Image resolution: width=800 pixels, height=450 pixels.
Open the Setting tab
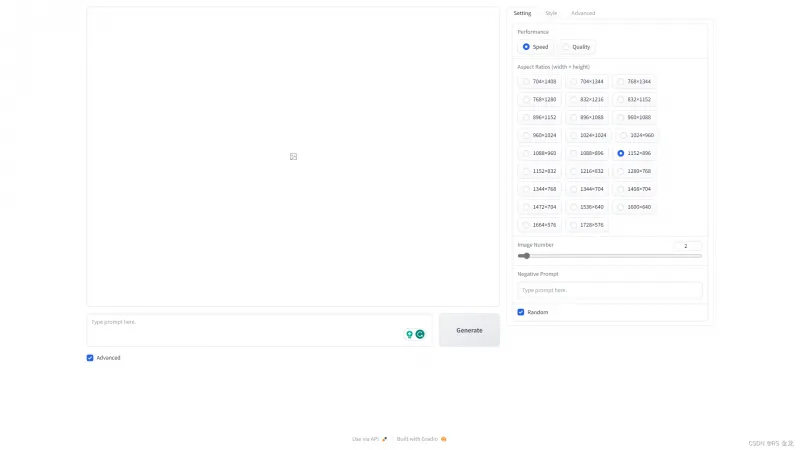pyautogui.click(x=522, y=13)
